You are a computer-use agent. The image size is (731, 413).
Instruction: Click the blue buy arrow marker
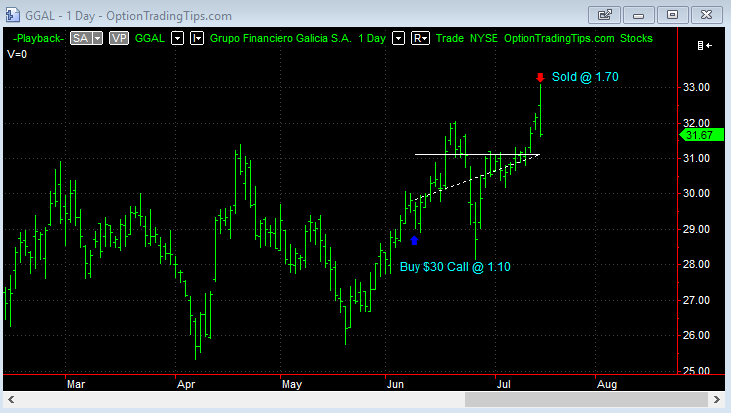pyautogui.click(x=414, y=240)
